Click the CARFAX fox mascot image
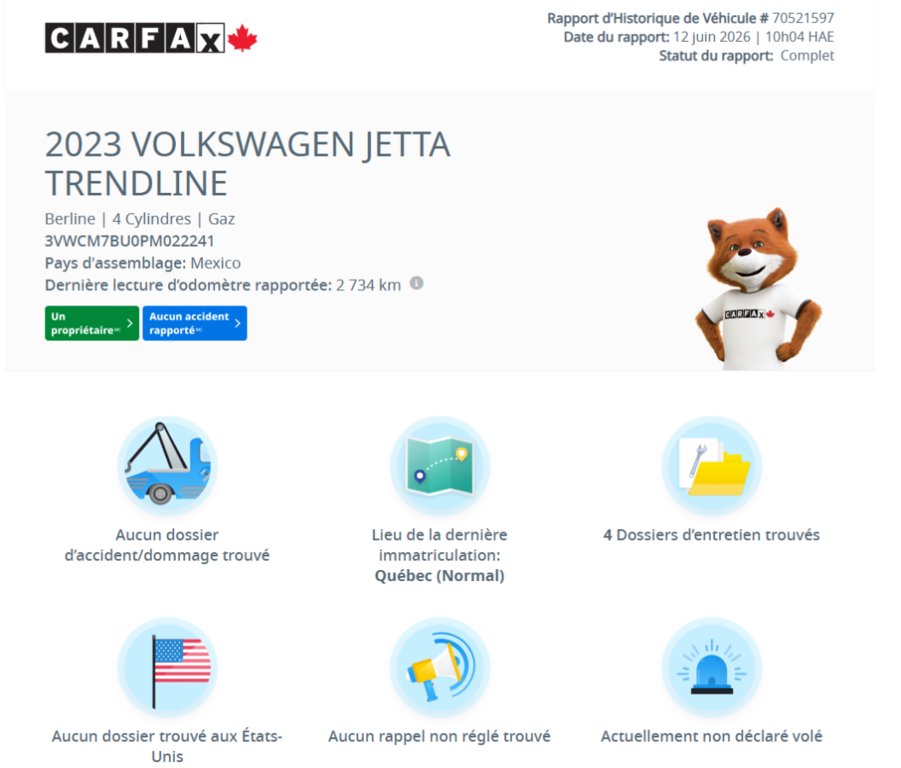901x768 pixels. (x=757, y=289)
